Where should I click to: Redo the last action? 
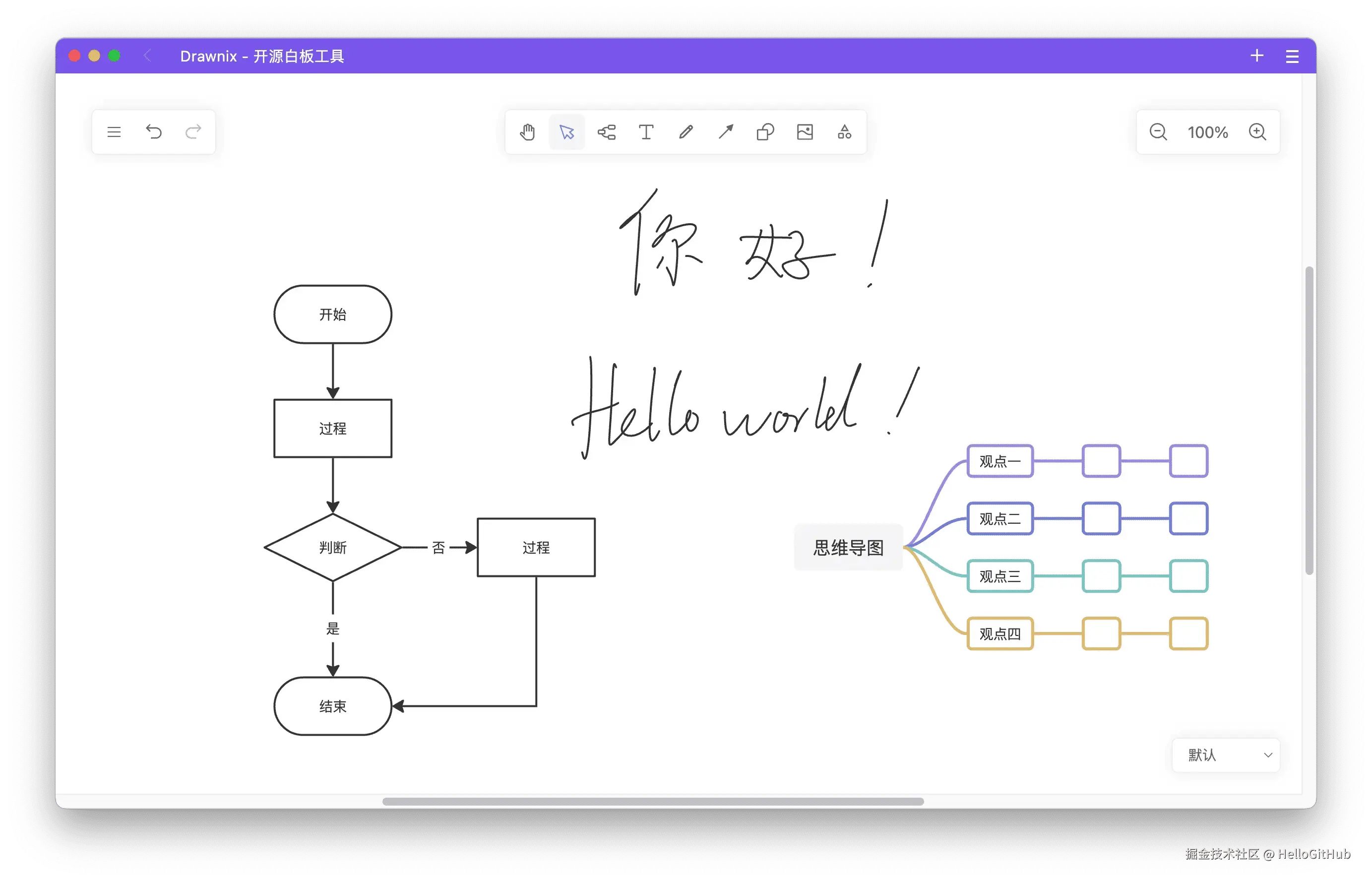coord(193,132)
